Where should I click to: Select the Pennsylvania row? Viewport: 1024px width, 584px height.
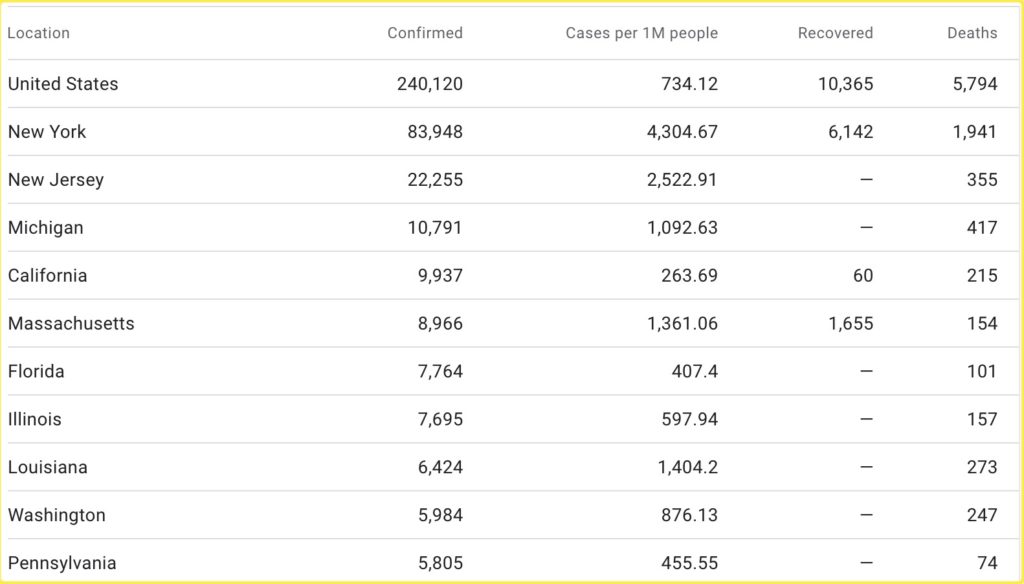point(62,563)
